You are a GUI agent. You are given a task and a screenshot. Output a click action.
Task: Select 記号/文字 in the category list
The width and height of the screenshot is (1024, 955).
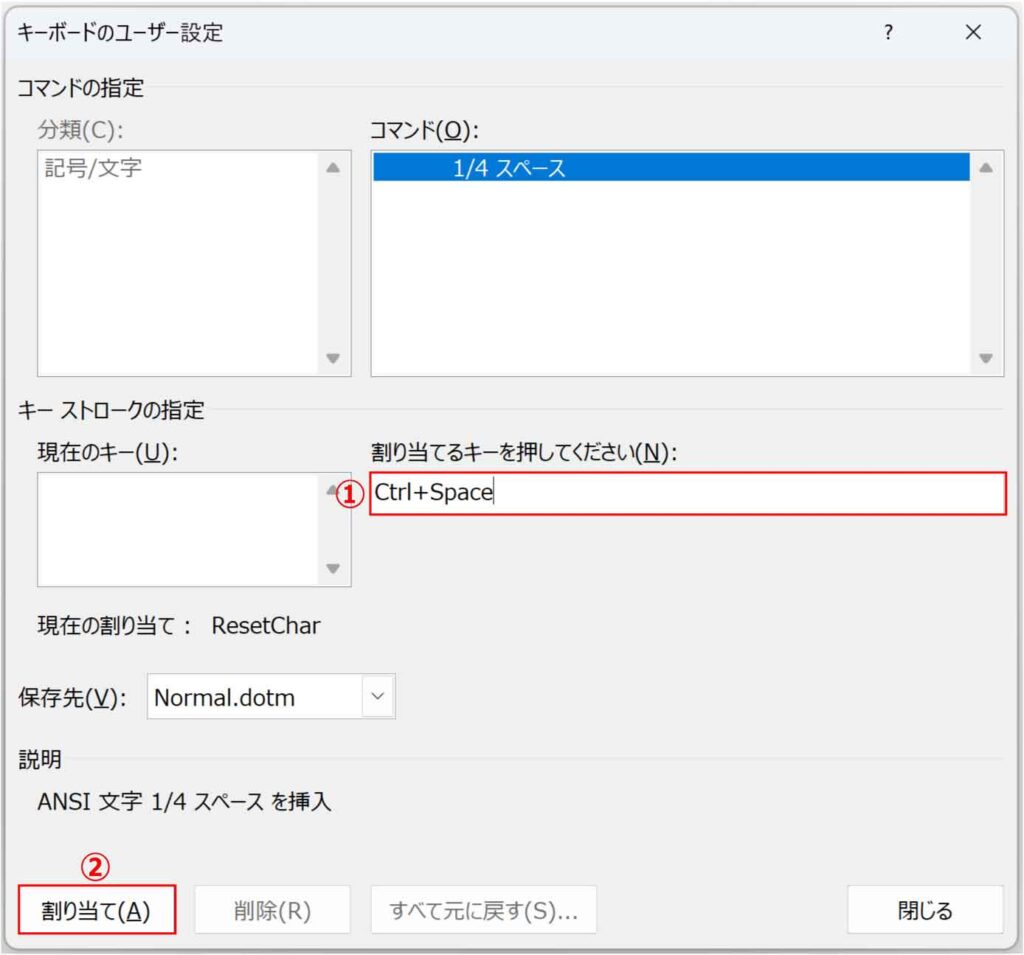click(93, 168)
